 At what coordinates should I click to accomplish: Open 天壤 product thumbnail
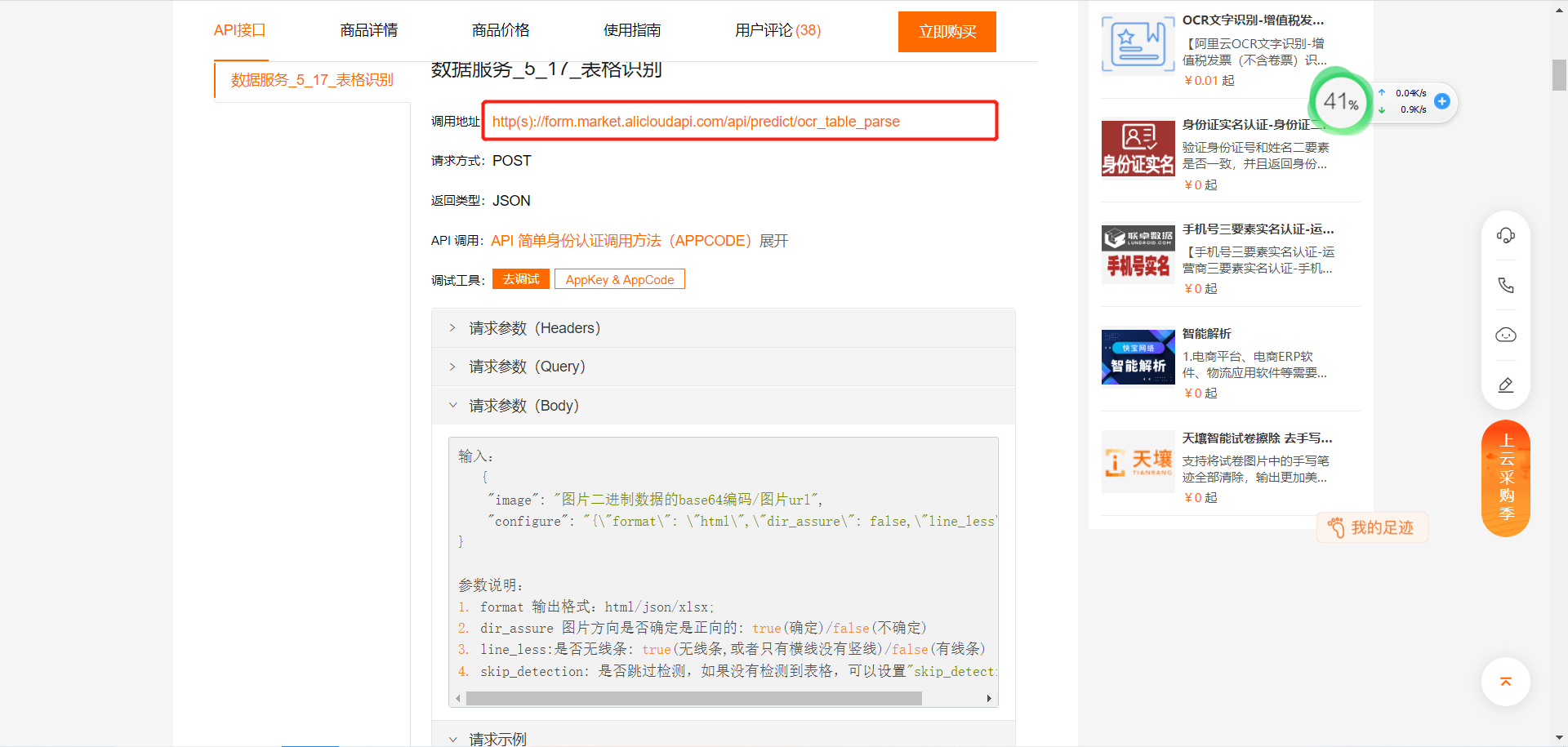click(1138, 463)
